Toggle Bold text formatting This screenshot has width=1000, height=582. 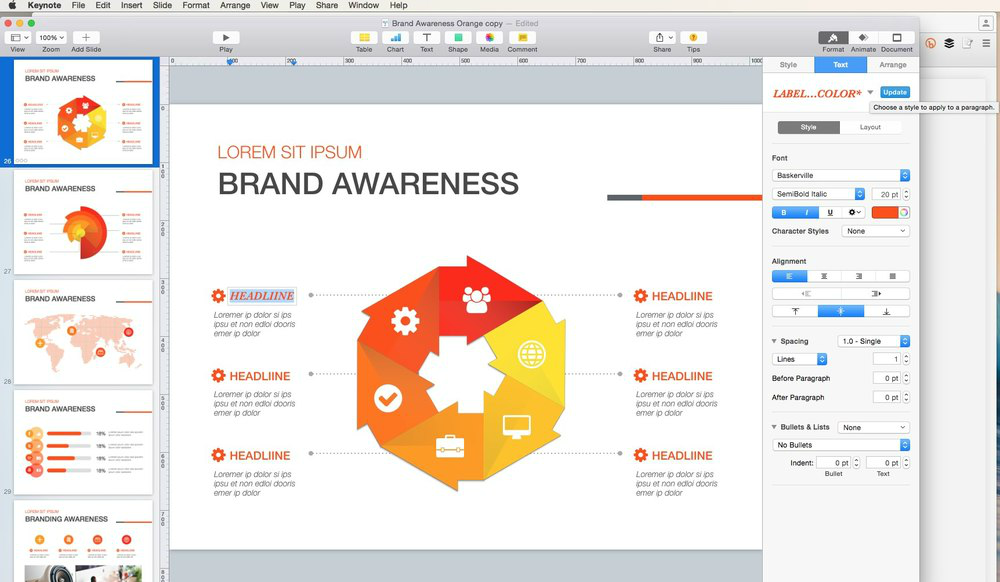click(783, 212)
